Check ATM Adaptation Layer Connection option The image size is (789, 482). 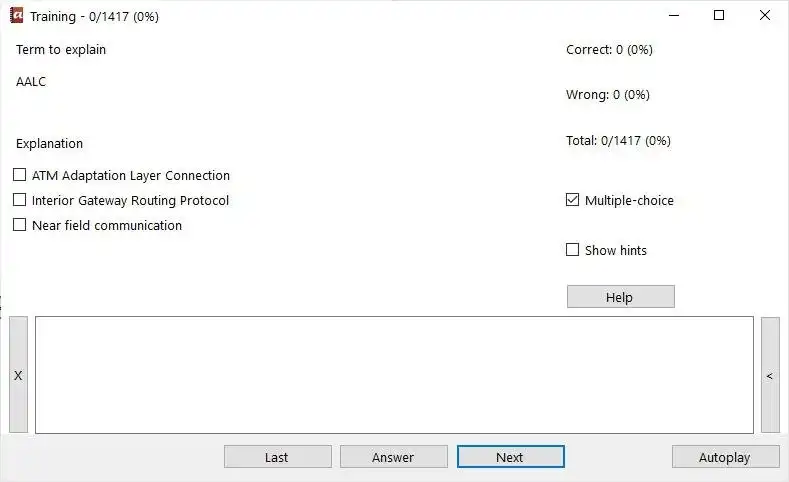click(x=20, y=176)
